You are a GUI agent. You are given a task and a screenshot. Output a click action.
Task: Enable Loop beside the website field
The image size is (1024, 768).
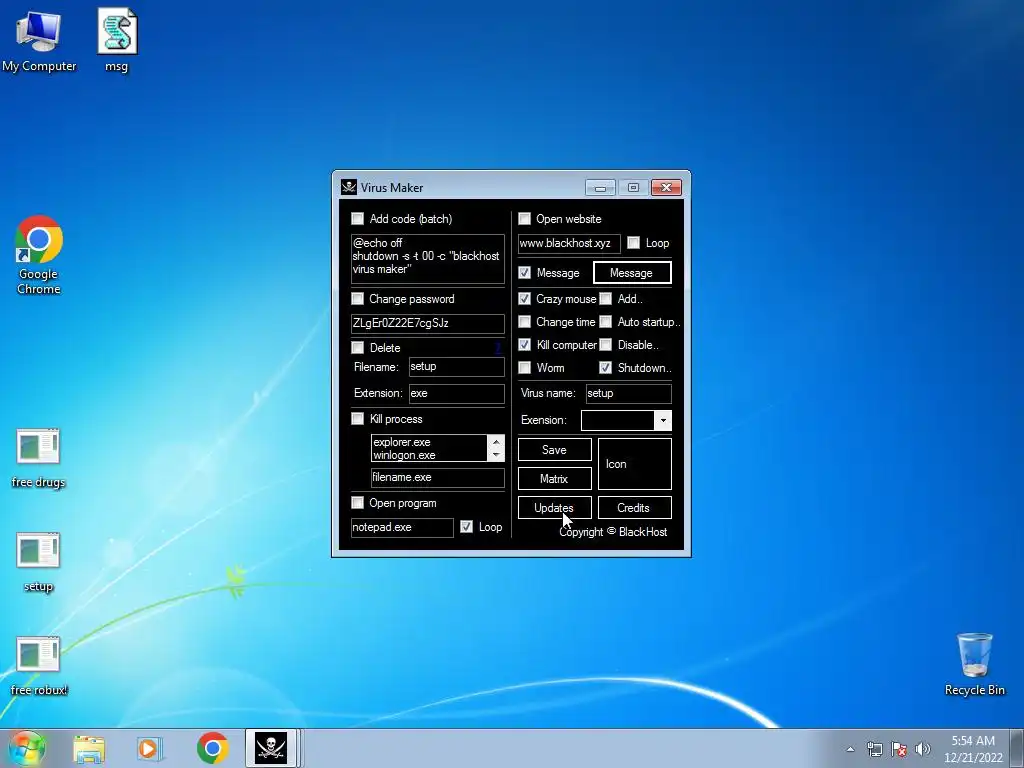(633, 243)
